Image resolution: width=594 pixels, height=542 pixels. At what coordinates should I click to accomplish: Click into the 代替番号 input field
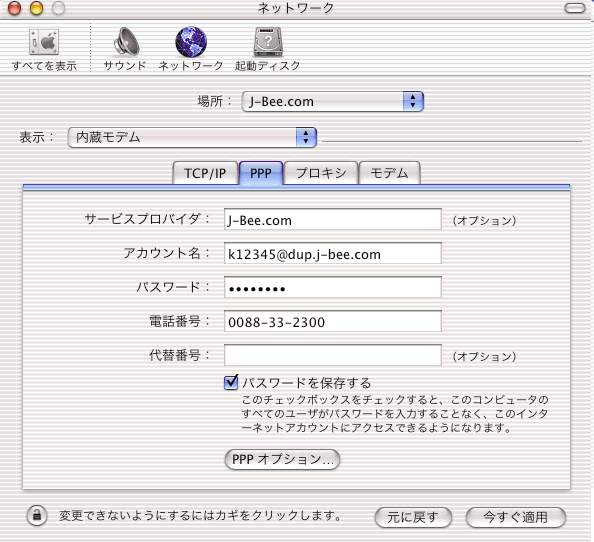(x=333, y=355)
